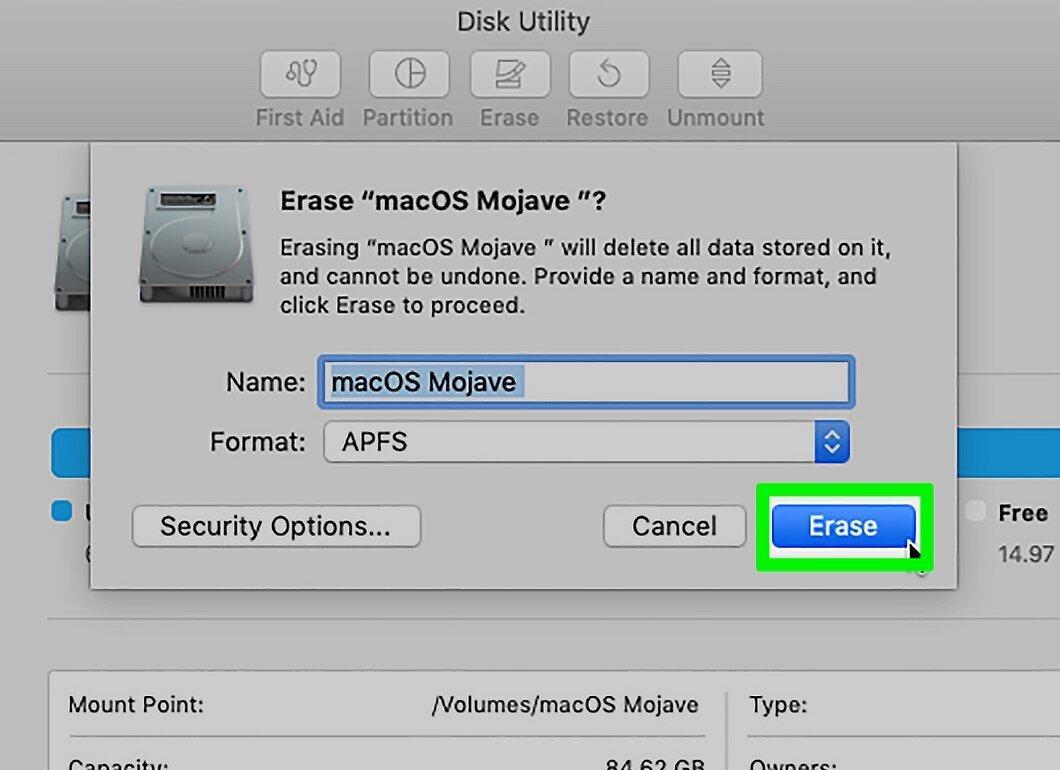
Task: Click the Unmount toolbar icon
Action: pos(720,74)
